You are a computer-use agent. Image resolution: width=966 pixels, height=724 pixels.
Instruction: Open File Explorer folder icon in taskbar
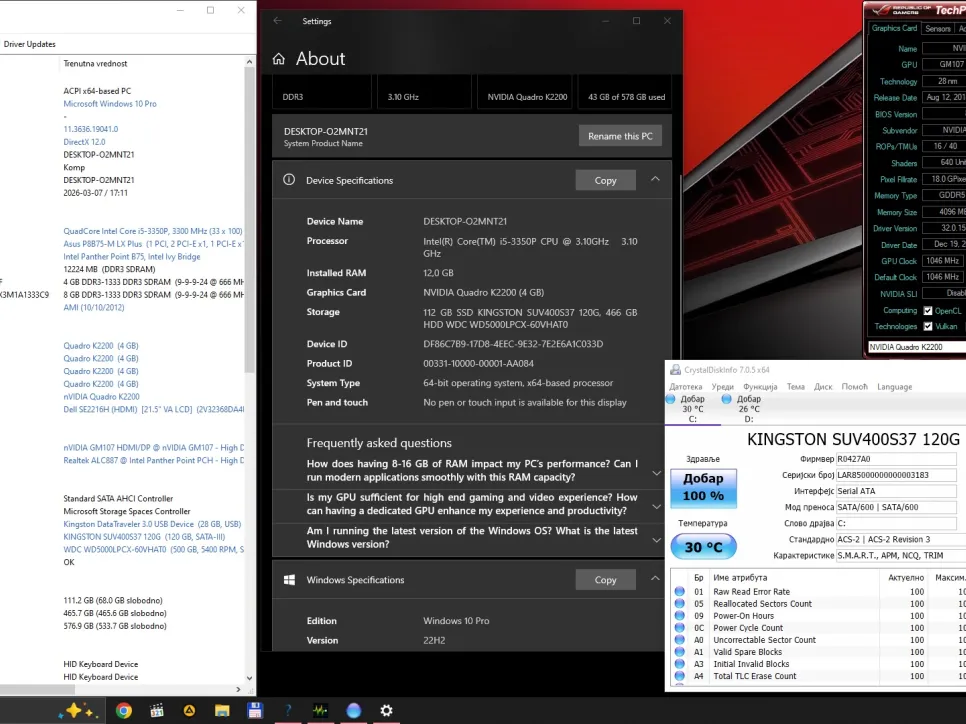(222, 710)
